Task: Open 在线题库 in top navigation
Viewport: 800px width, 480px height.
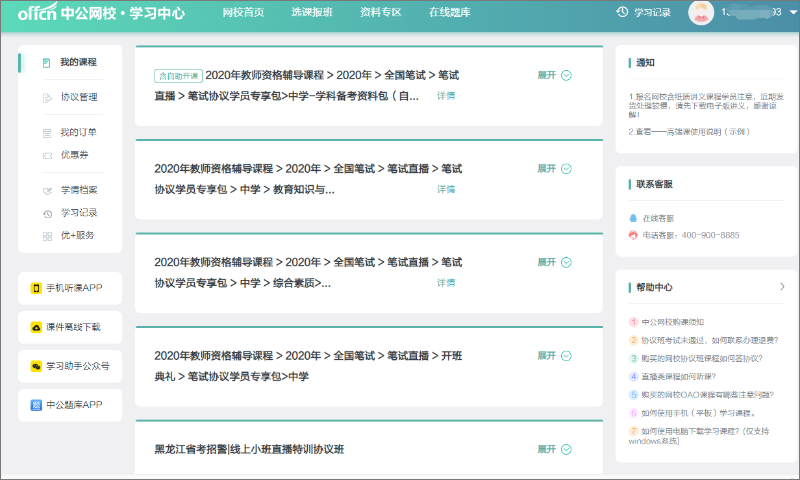Action: 449,13
